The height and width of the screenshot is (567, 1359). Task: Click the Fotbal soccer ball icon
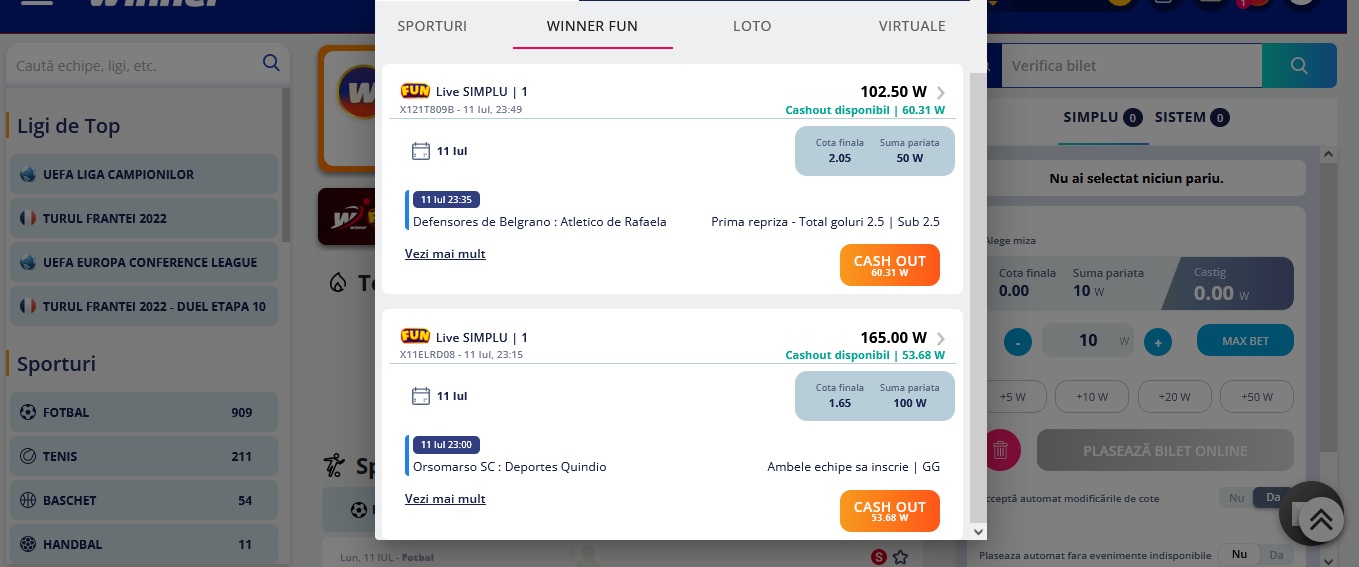pos(27,412)
